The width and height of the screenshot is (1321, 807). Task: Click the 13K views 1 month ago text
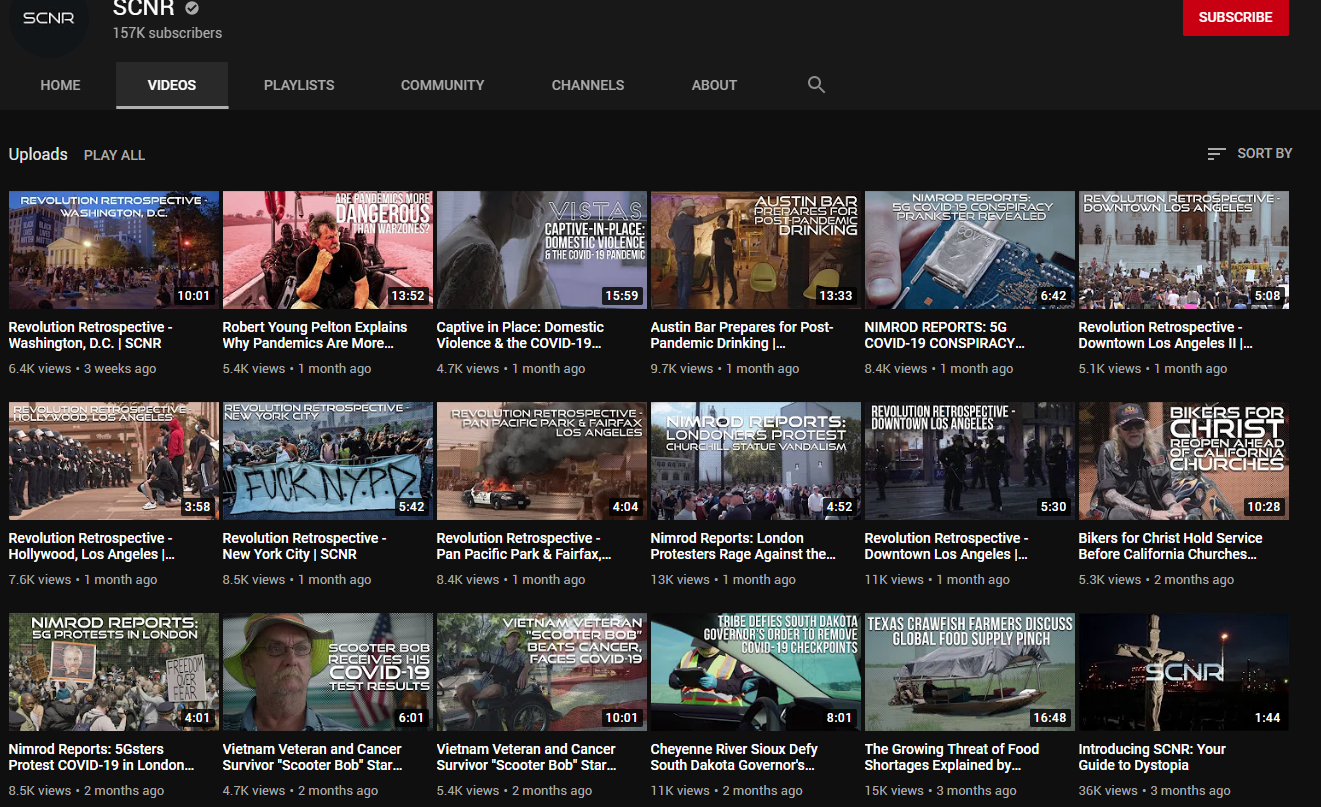723,580
